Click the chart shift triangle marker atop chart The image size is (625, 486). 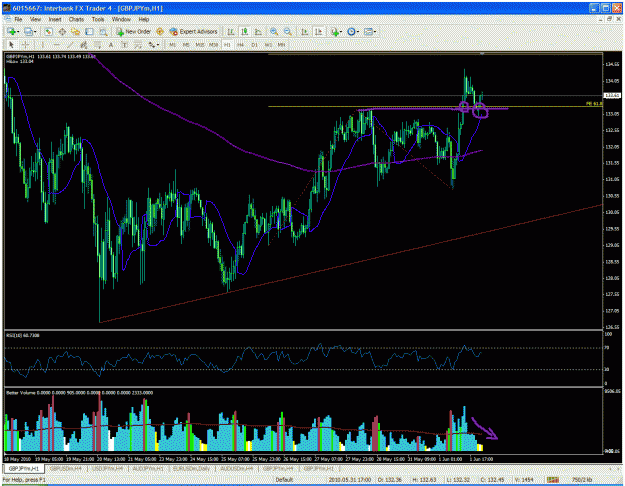(x=482, y=53)
